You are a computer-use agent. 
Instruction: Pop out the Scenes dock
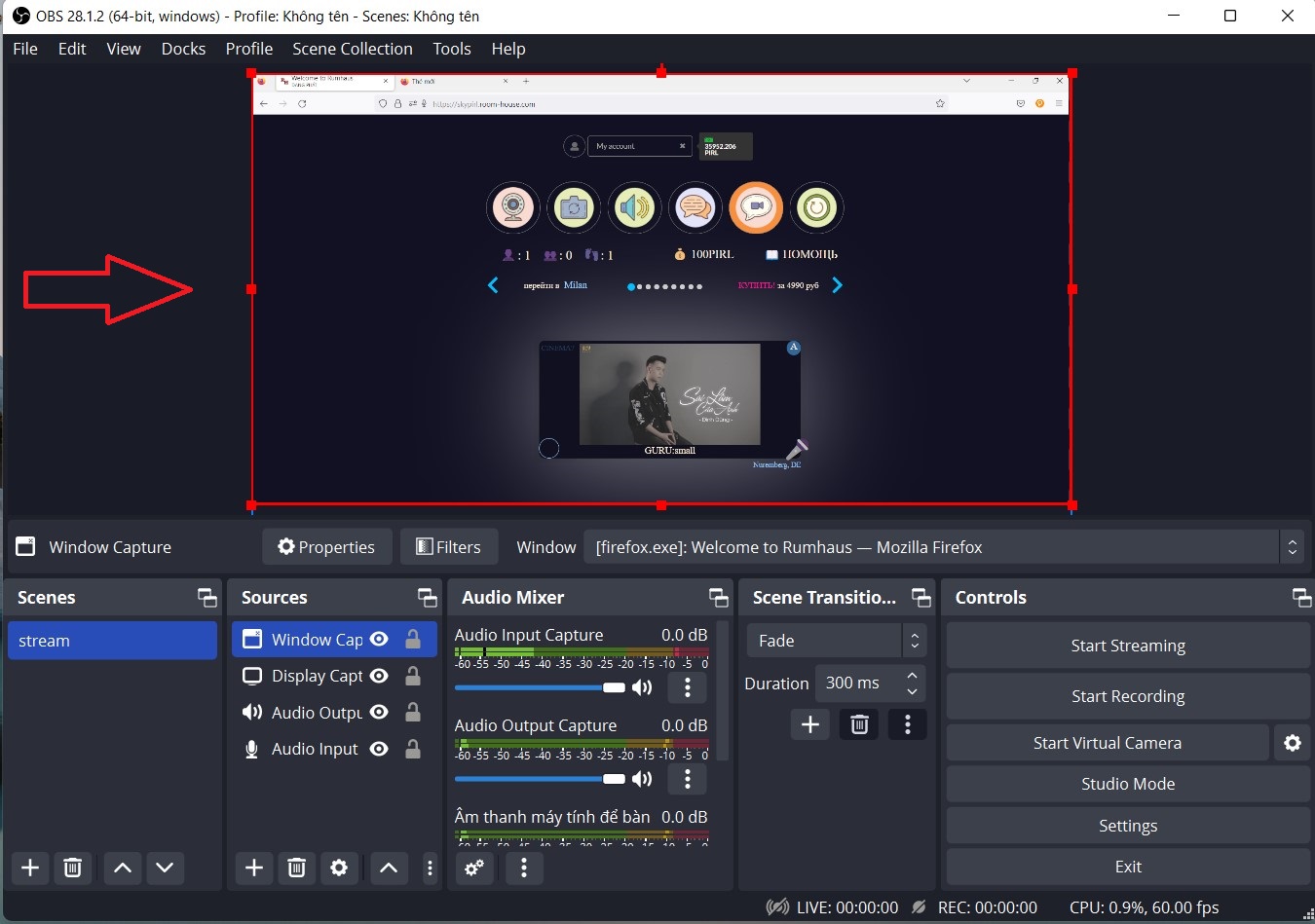[x=207, y=597]
